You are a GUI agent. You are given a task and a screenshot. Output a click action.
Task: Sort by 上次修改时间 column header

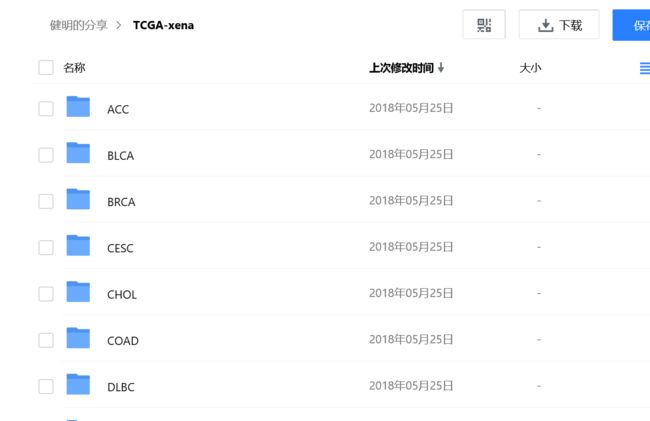pos(401,68)
